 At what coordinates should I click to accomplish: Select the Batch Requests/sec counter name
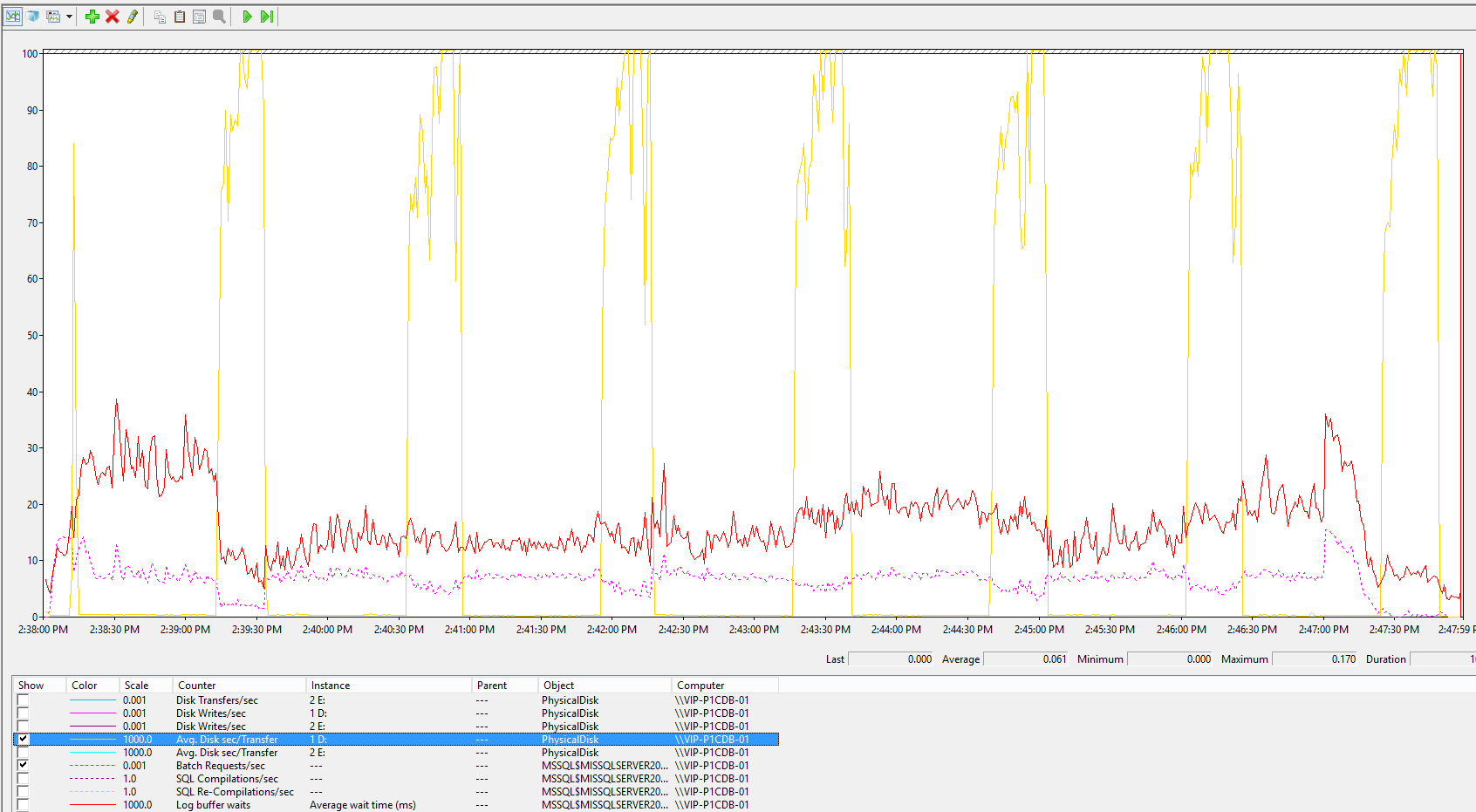pyautogui.click(x=221, y=766)
